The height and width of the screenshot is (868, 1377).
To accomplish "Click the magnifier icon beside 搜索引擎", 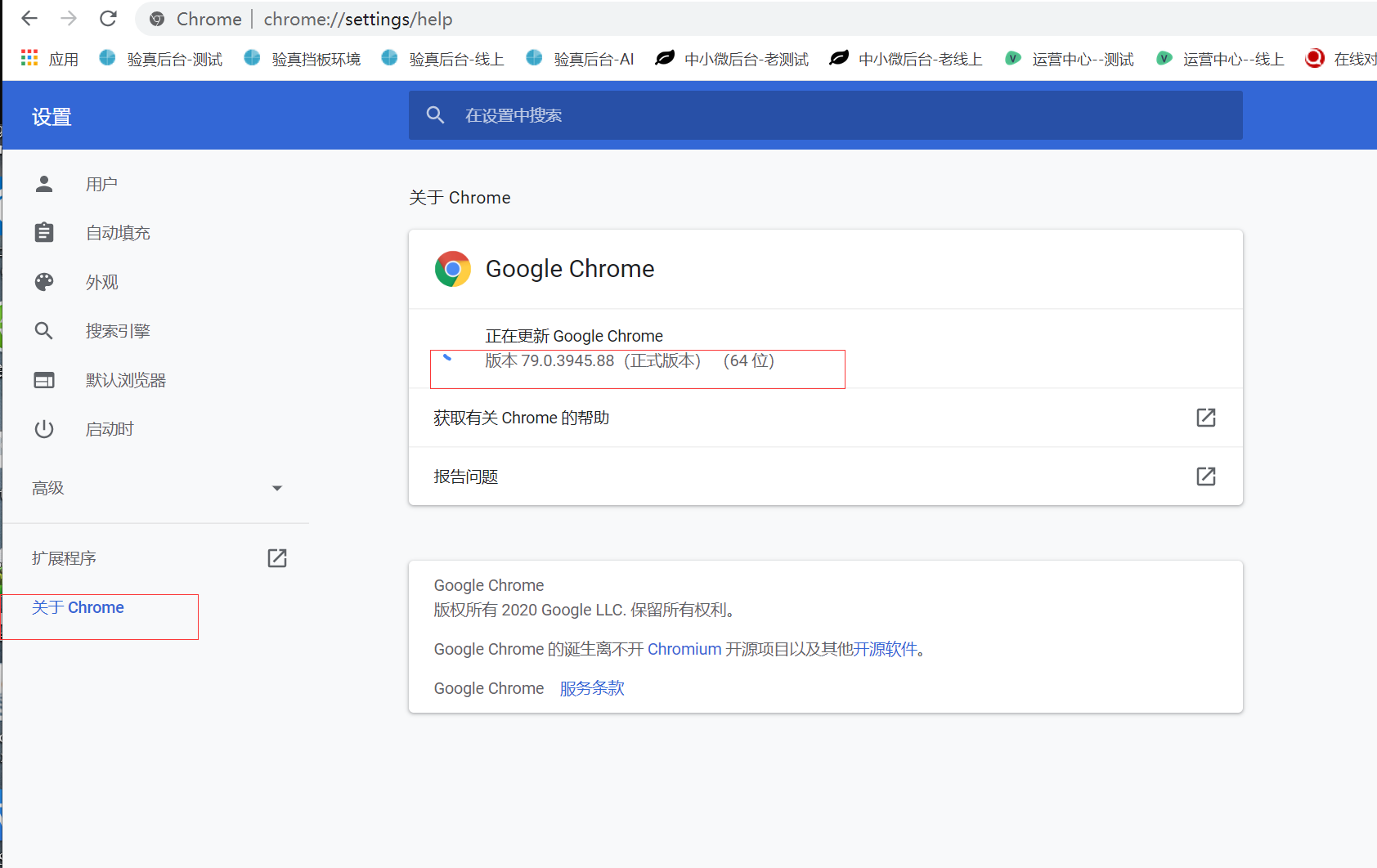I will click(x=44, y=331).
